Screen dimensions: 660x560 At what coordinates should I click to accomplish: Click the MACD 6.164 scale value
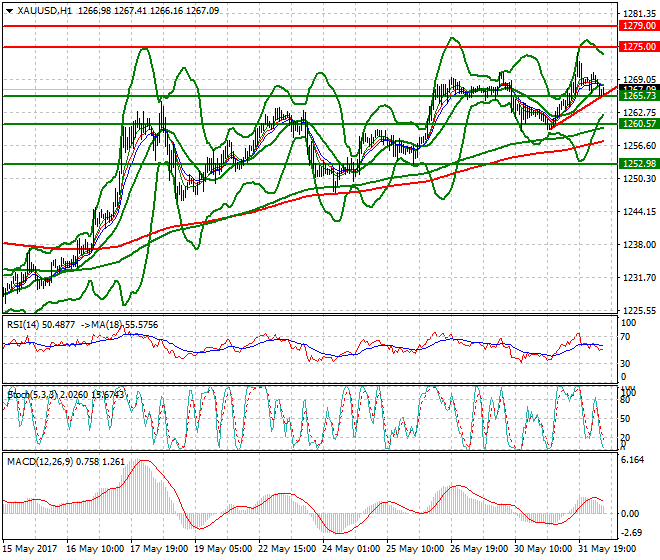pos(633,460)
